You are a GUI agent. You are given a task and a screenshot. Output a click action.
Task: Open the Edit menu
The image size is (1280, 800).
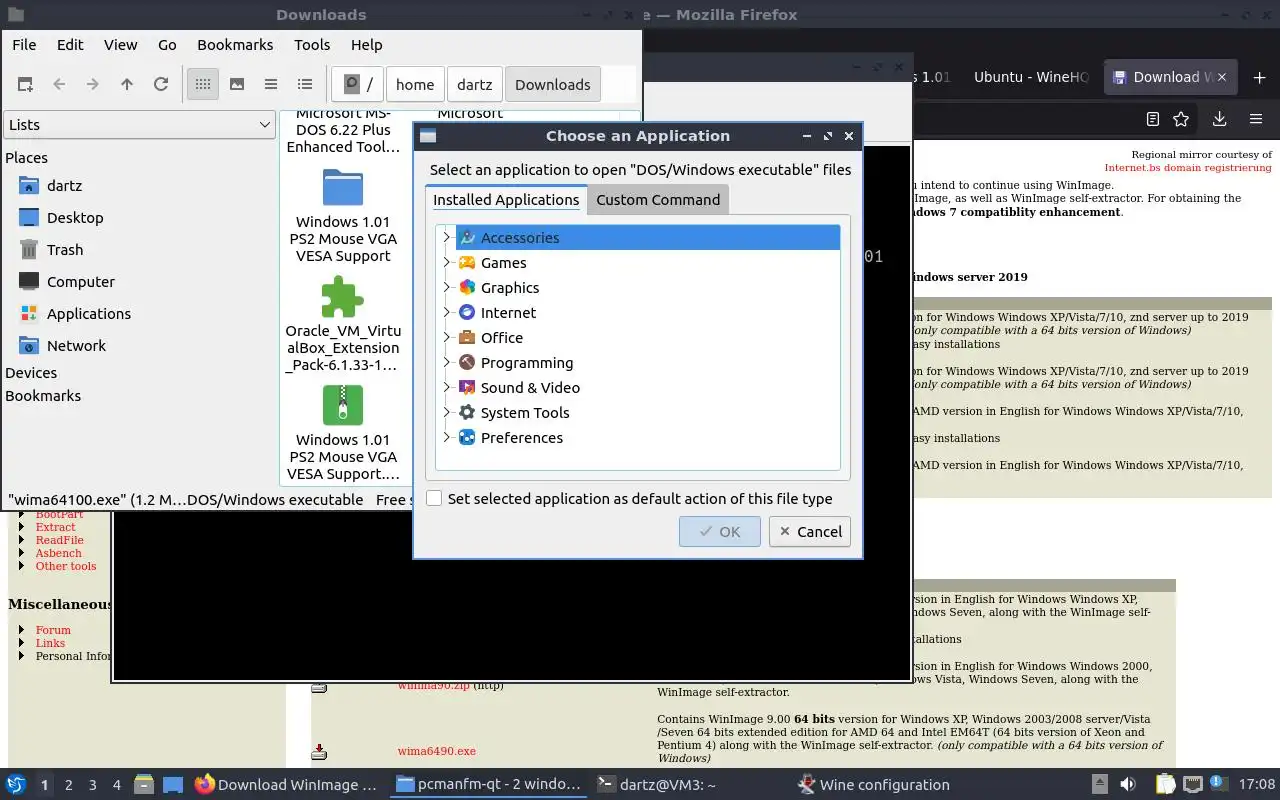click(x=70, y=45)
